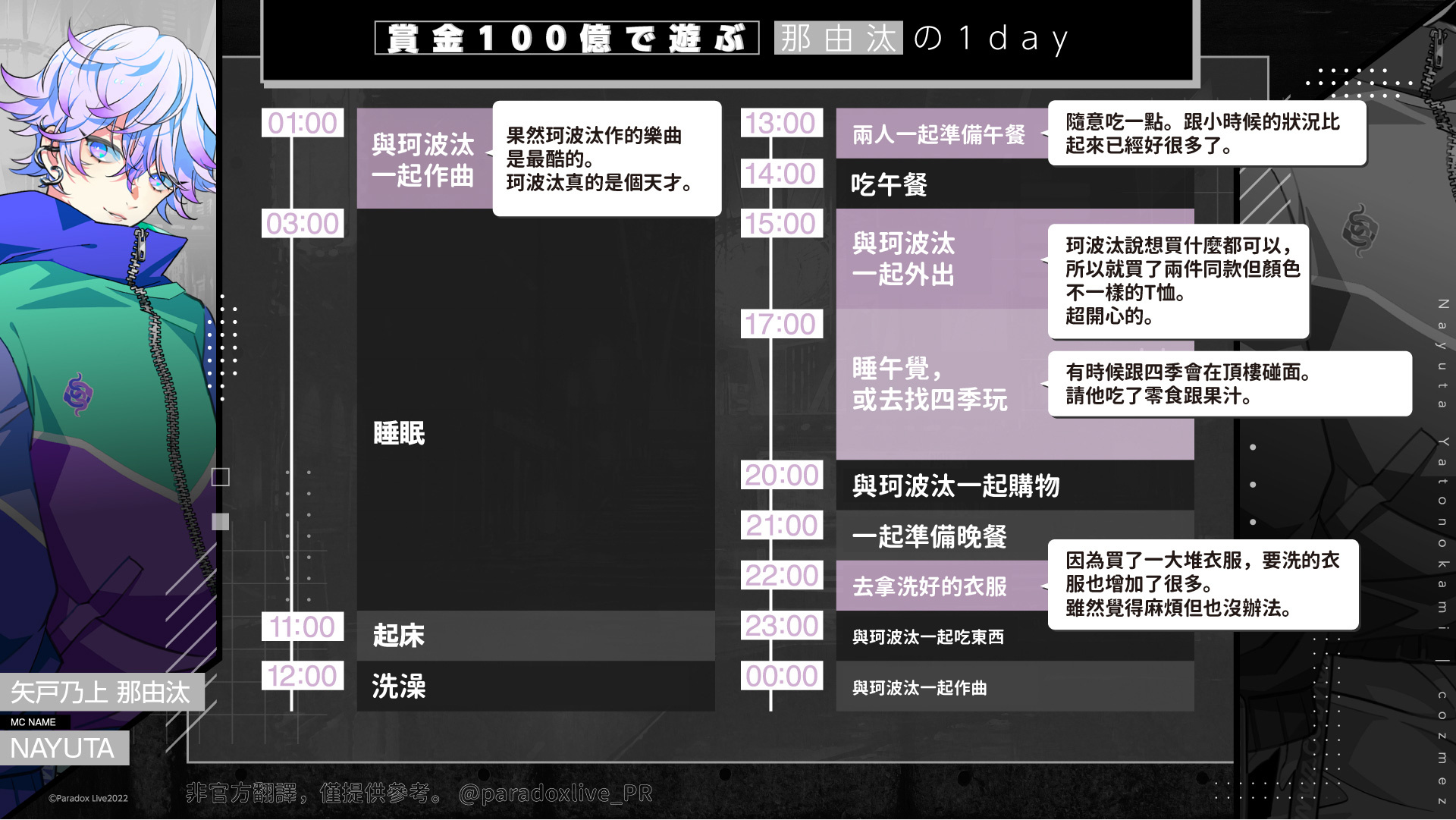The height and width of the screenshot is (820, 1456).
Task: Click the 13:00 time marker
Action: click(782, 123)
